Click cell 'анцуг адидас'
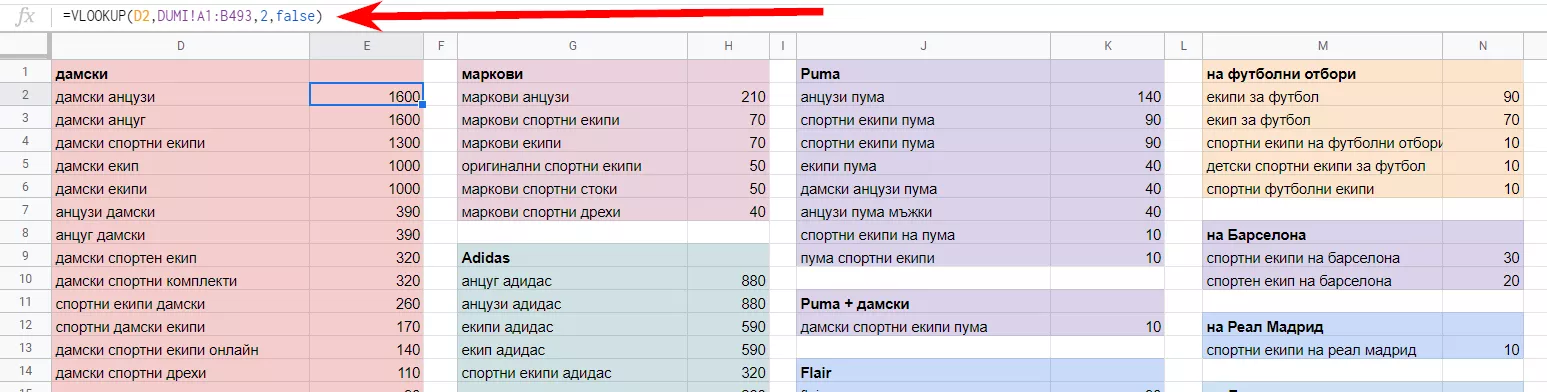The height and width of the screenshot is (392, 1547). coord(572,281)
